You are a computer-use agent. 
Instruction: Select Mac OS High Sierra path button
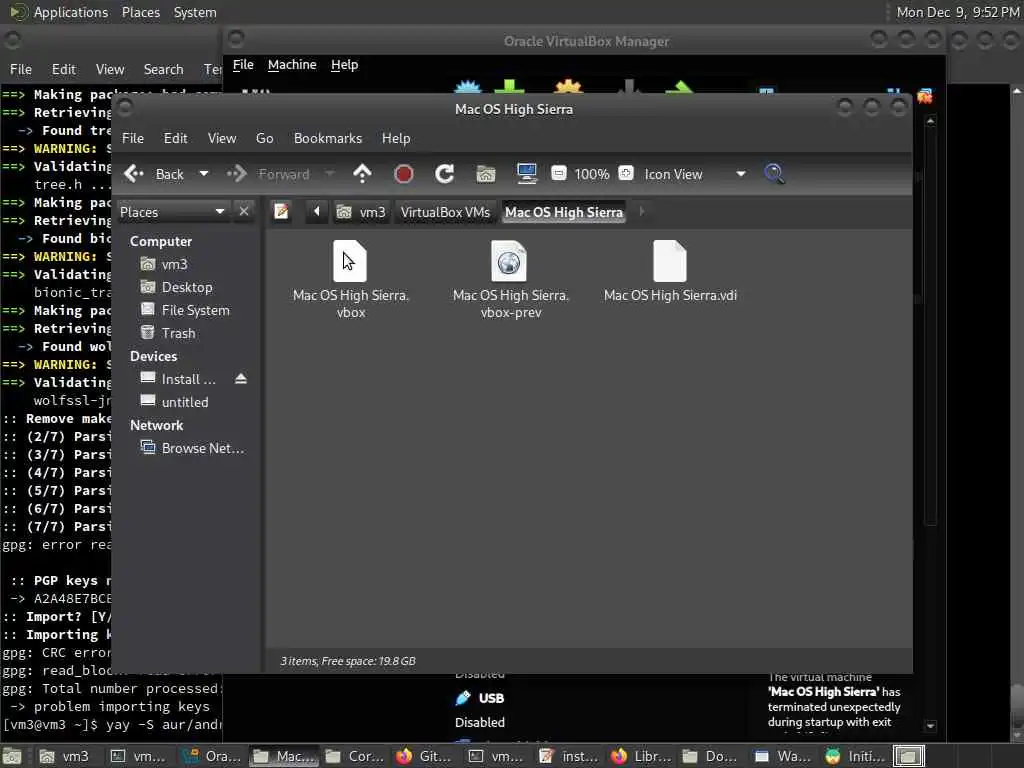564,212
